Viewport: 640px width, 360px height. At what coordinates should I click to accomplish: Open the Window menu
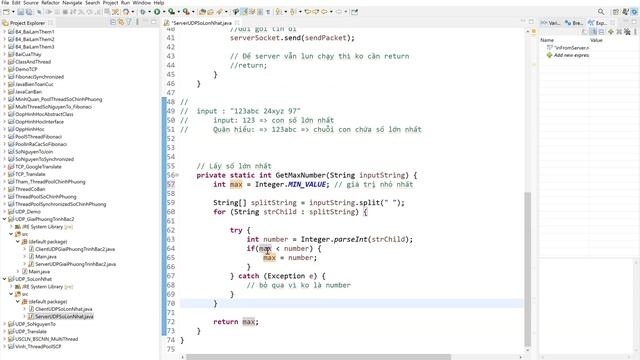click(x=142, y=2)
